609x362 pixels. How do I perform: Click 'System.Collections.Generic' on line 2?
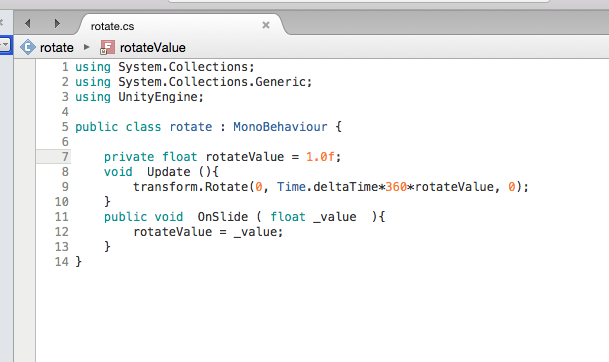click(212, 82)
